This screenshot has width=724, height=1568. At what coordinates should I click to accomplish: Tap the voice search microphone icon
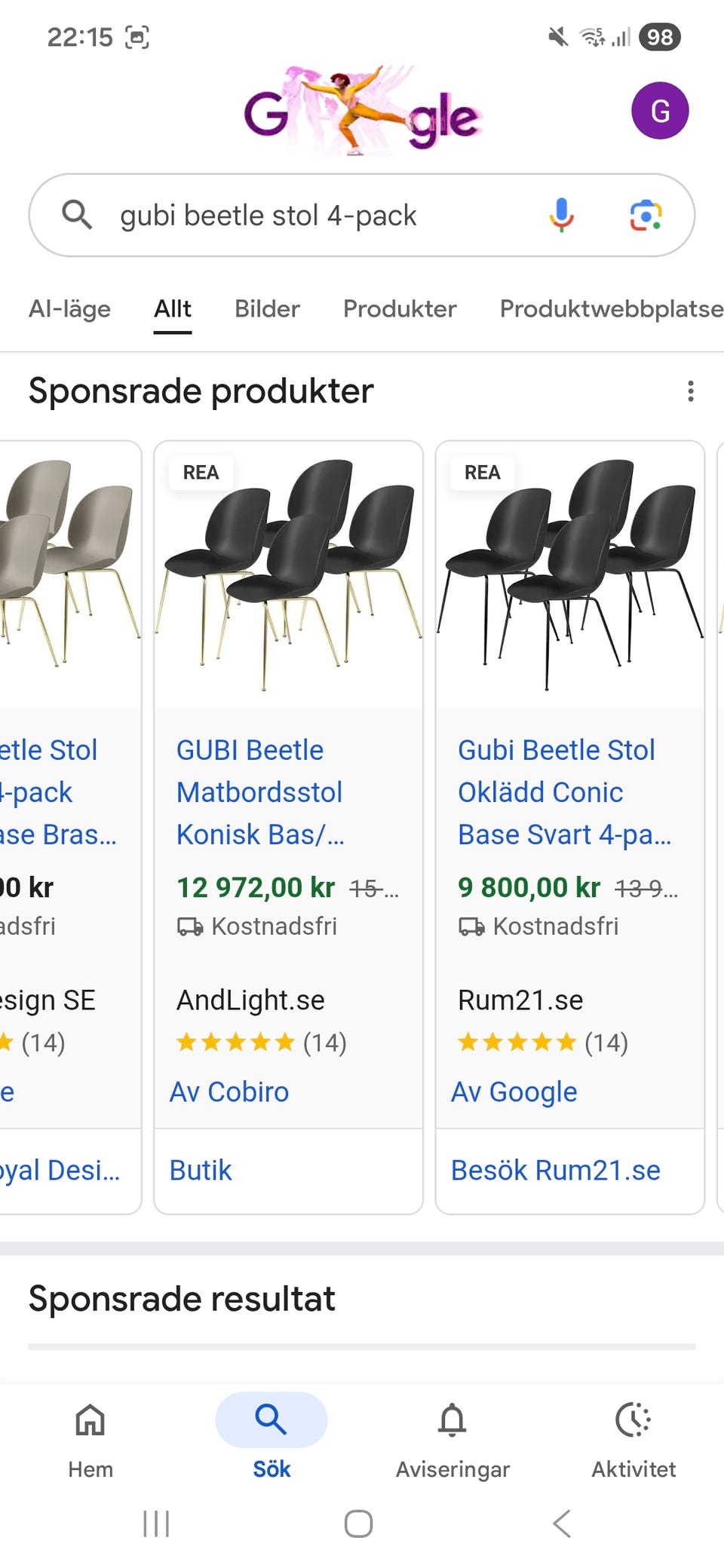click(559, 216)
